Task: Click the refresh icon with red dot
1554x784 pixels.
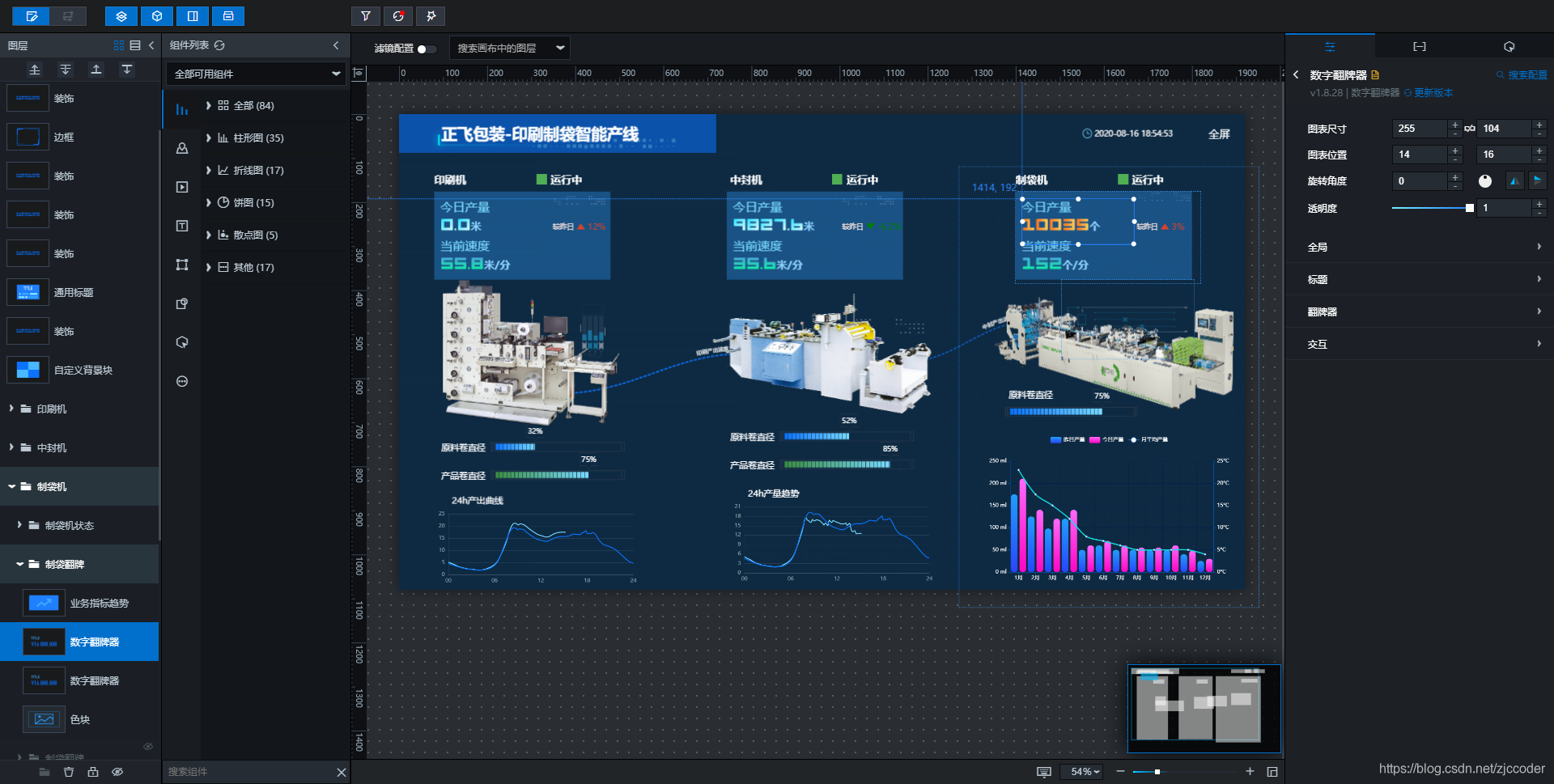Action: click(x=398, y=16)
